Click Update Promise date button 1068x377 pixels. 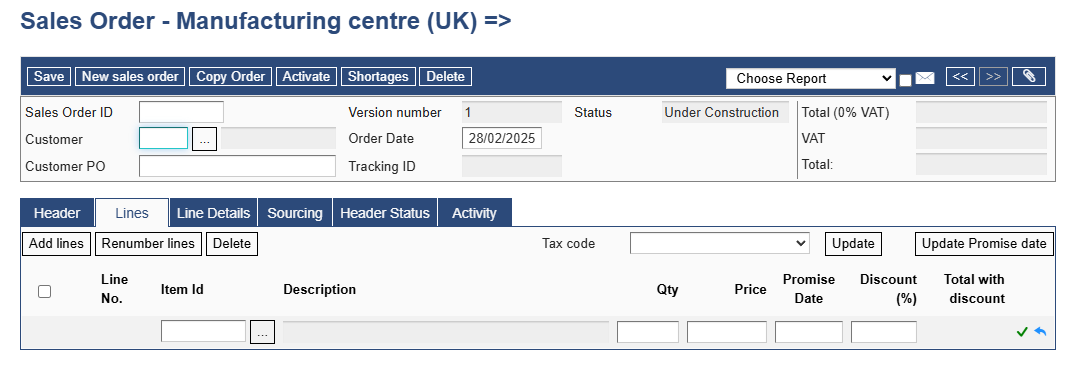[x=984, y=243]
